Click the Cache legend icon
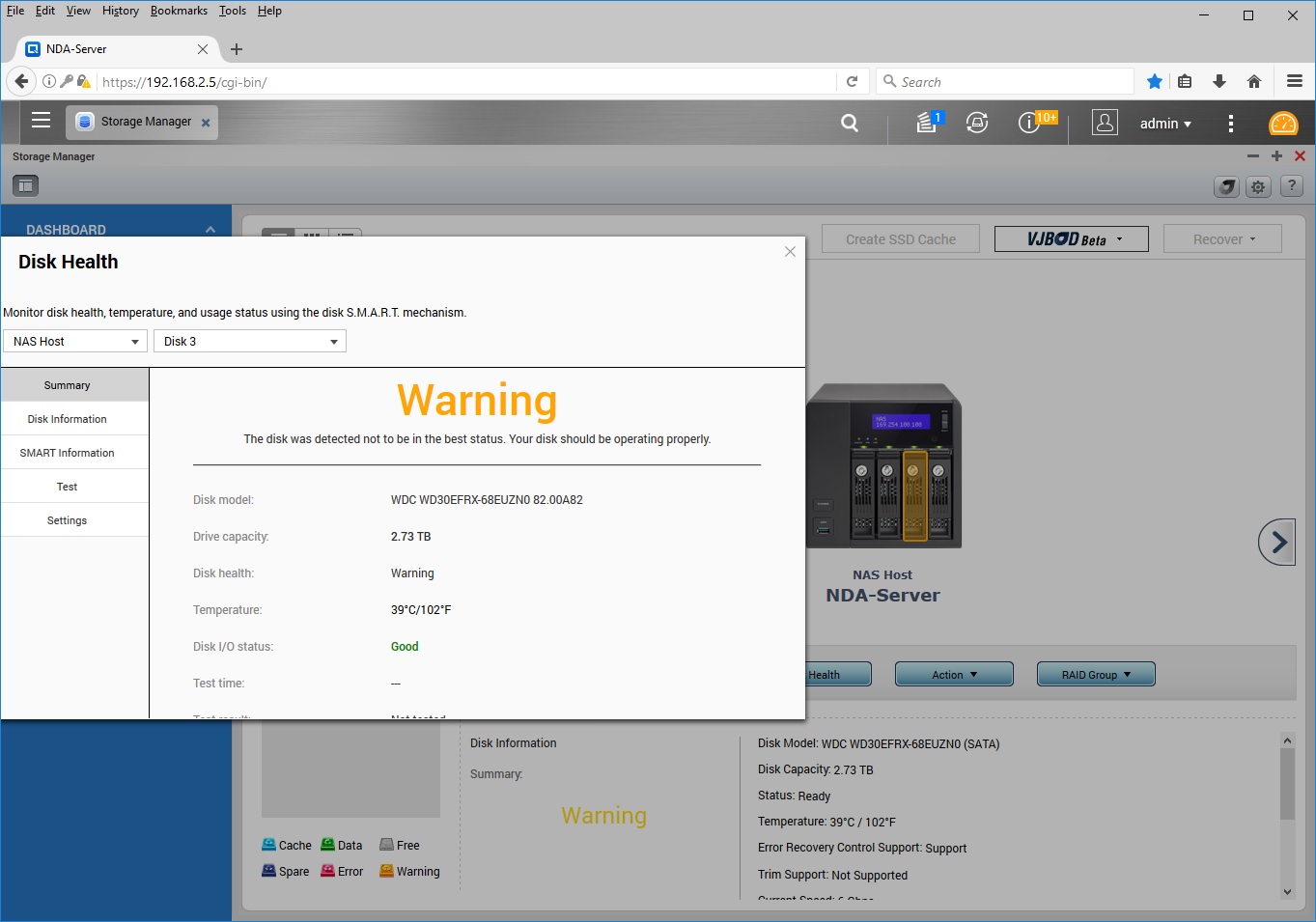Viewport: 1316px width, 922px height. click(x=268, y=845)
